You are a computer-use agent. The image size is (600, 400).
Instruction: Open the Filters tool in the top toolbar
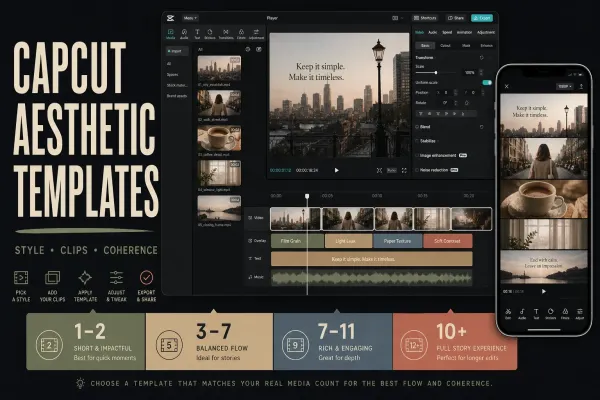[x=241, y=32]
